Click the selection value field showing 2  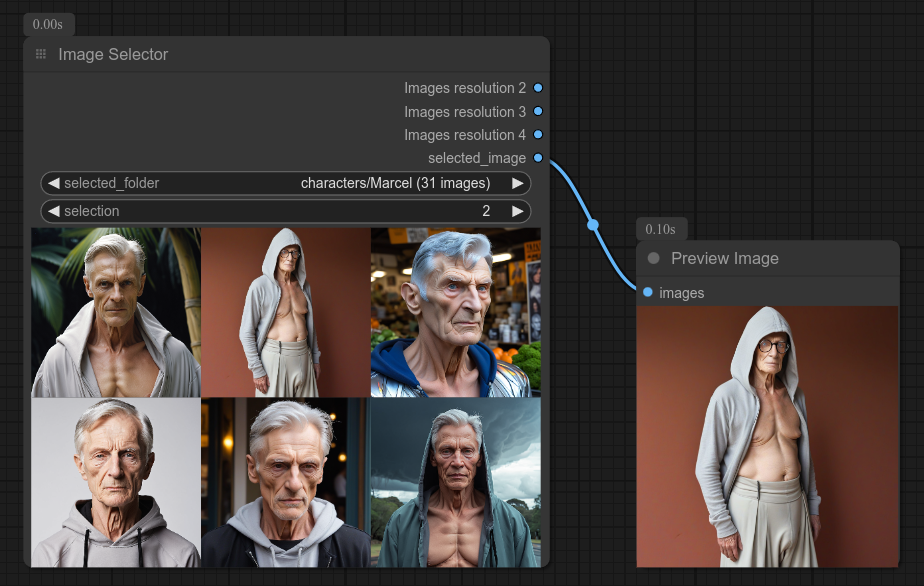(x=486, y=211)
